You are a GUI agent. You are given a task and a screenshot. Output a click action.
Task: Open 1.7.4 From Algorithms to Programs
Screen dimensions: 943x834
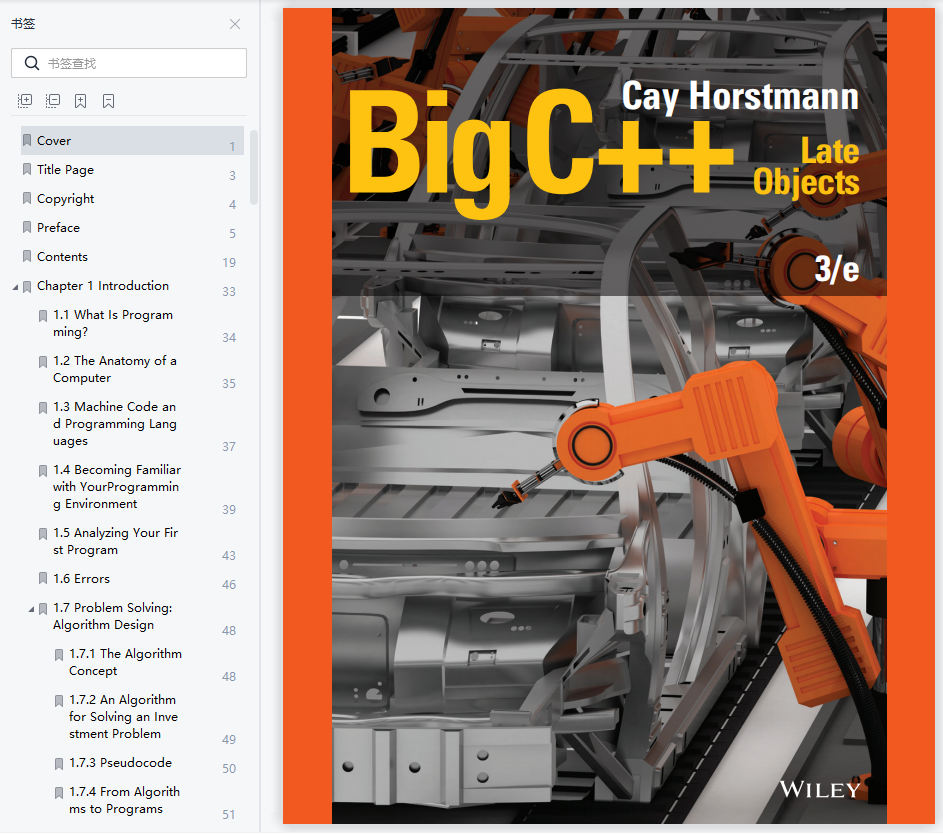(x=124, y=800)
